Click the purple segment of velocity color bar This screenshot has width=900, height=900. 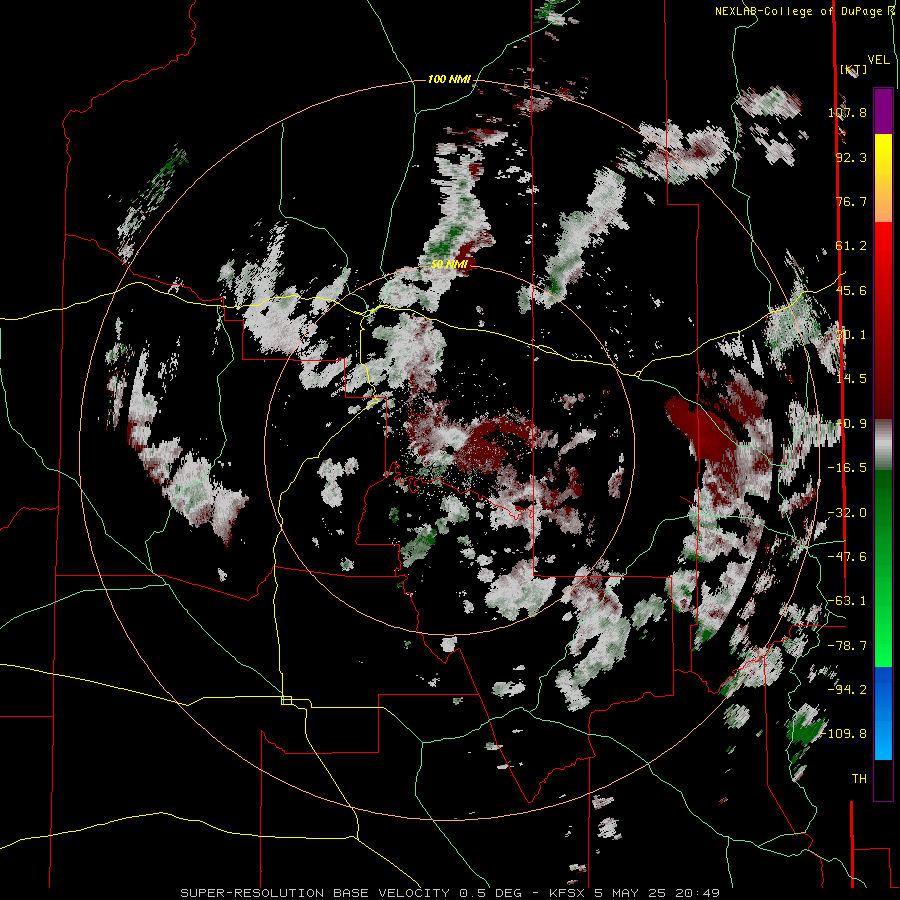(883, 112)
